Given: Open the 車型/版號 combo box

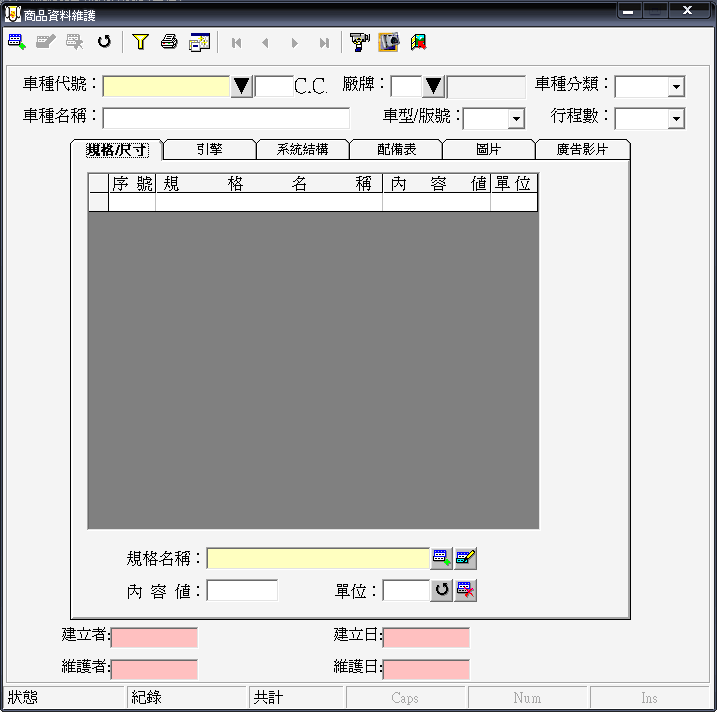Looking at the screenshot, I should tap(516, 119).
